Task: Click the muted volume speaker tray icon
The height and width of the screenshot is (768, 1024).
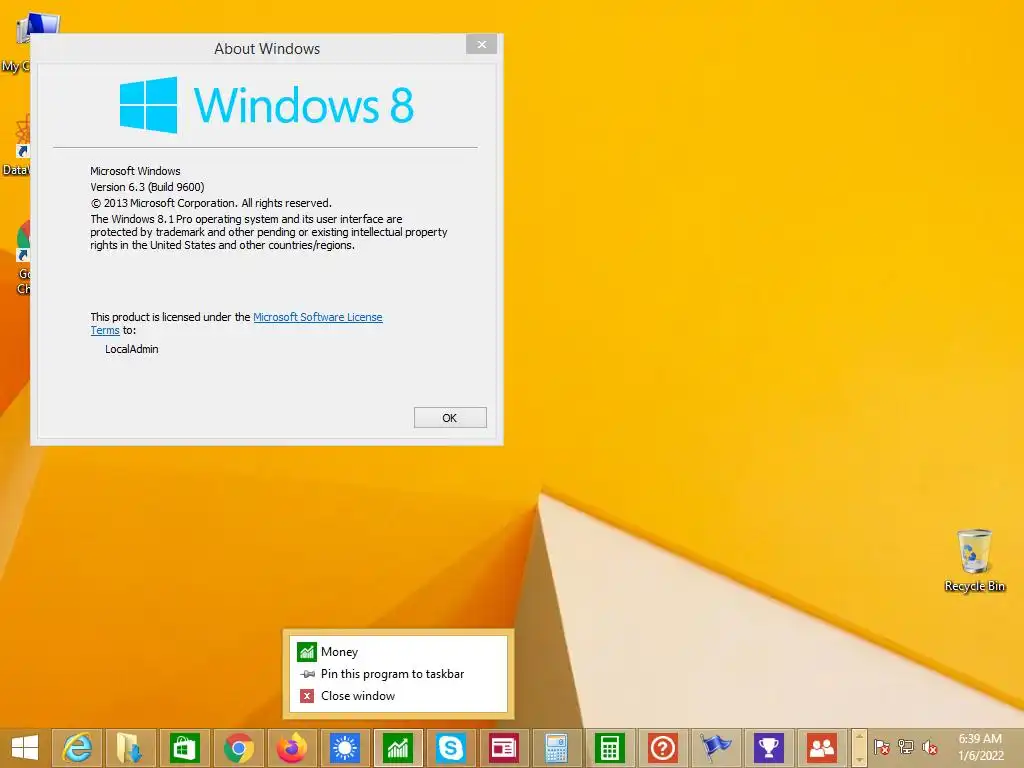Action: (x=930, y=746)
